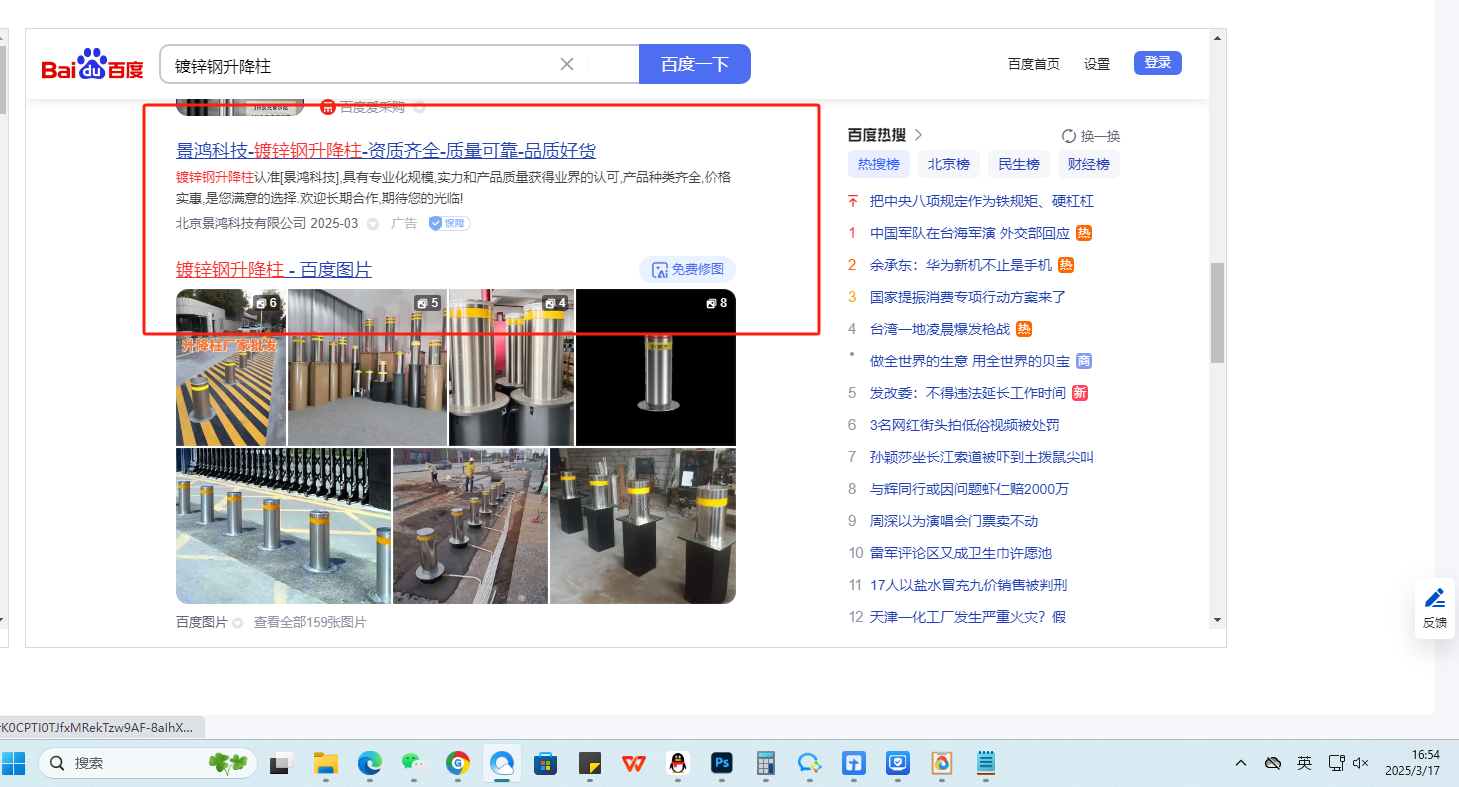Toggle the 英 input language indicator

click(1304, 763)
